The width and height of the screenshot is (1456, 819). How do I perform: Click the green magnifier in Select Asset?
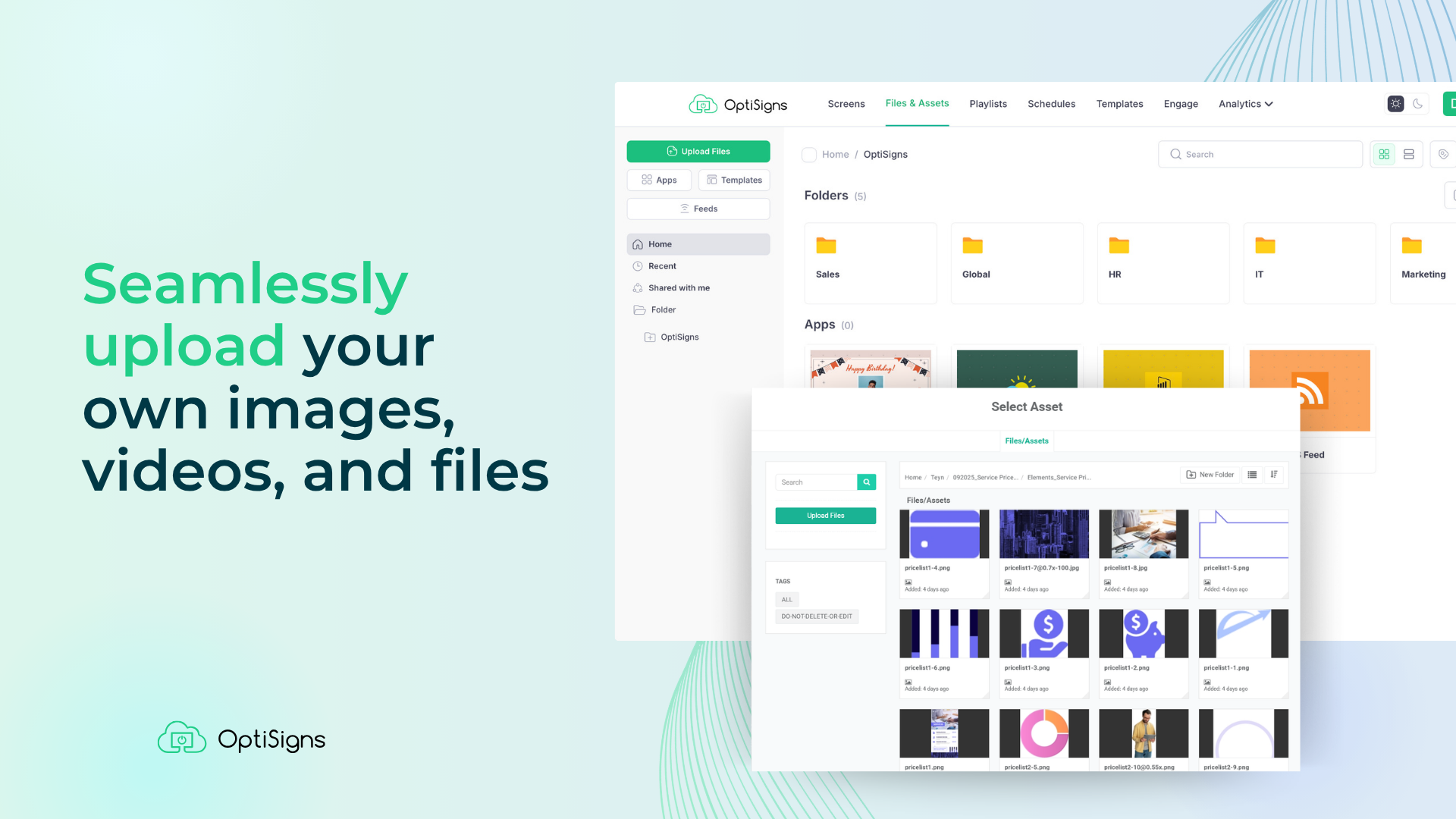(x=867, y=482)
